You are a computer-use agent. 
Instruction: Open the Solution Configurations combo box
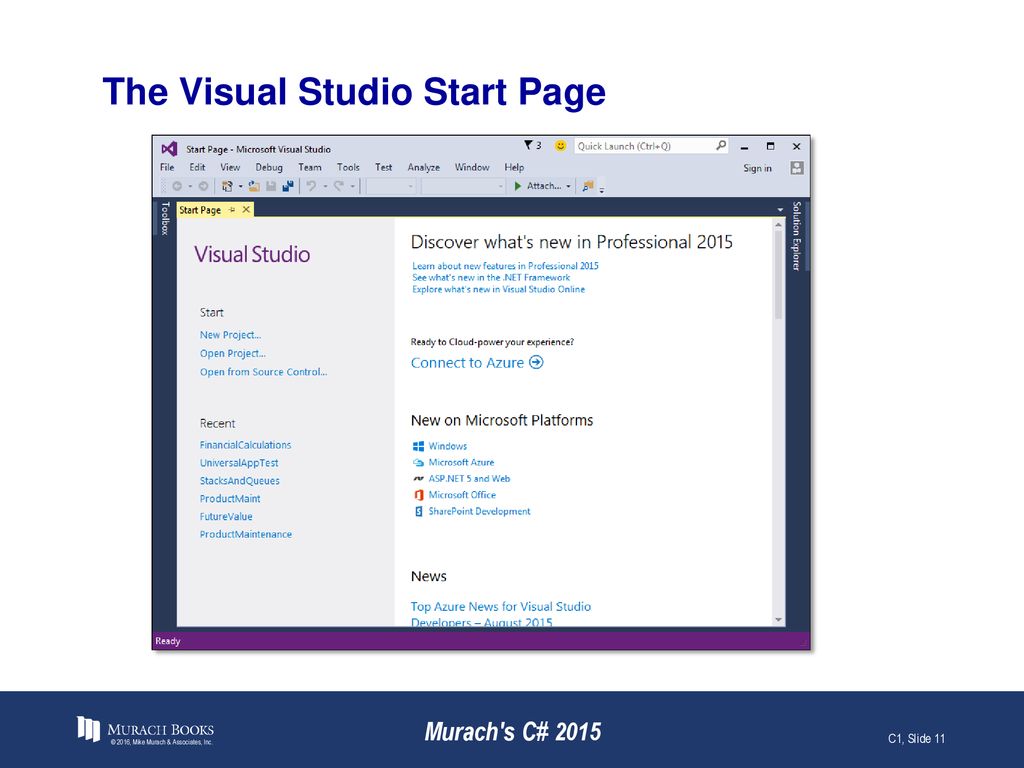[x=391, y=187]
